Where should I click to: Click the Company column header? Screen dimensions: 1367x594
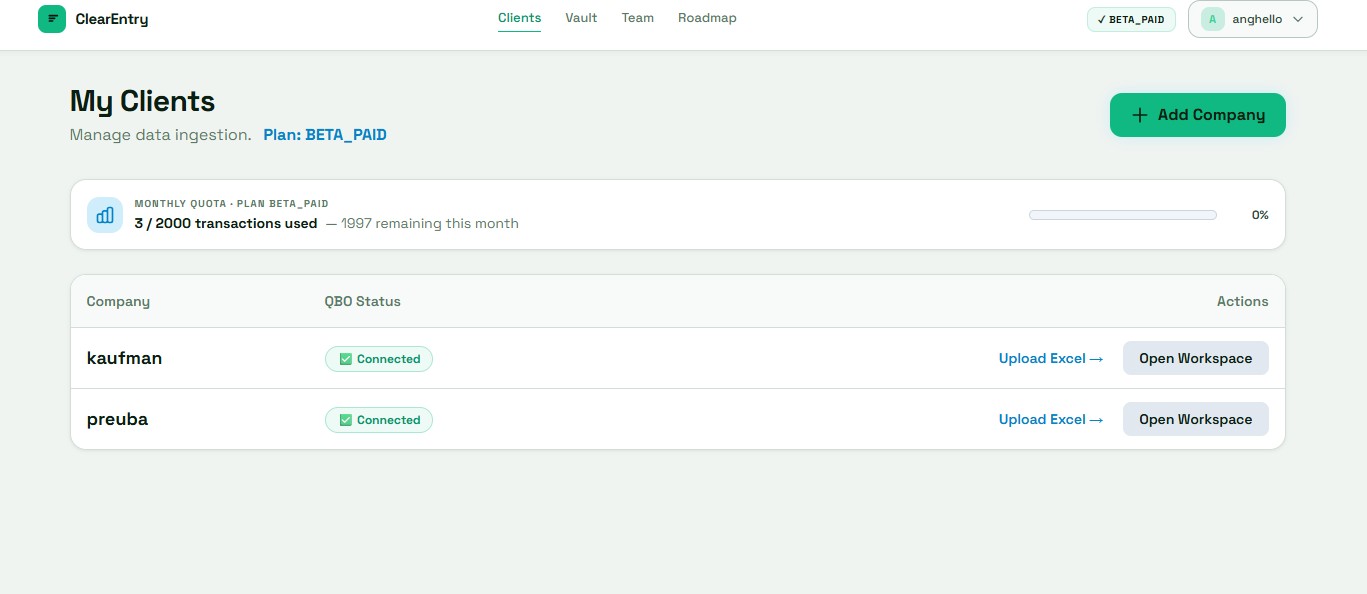118,301
